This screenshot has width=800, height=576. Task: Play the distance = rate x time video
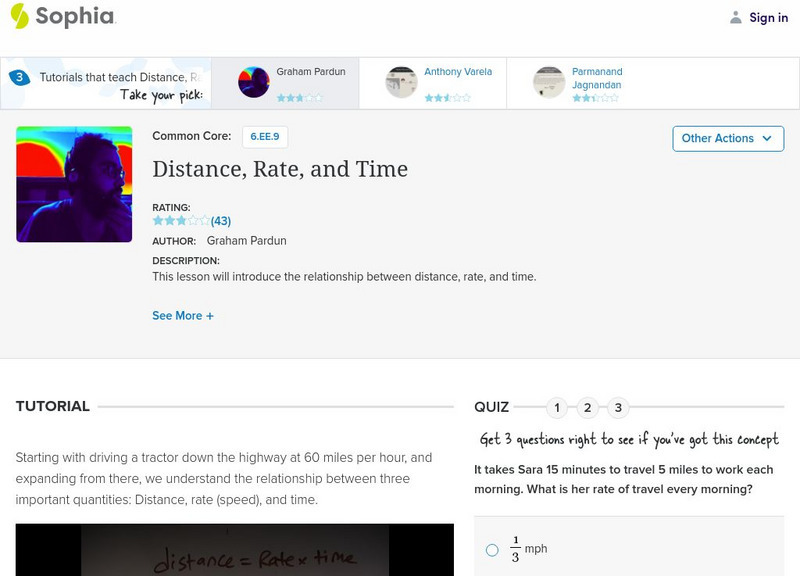pos(235,549)
